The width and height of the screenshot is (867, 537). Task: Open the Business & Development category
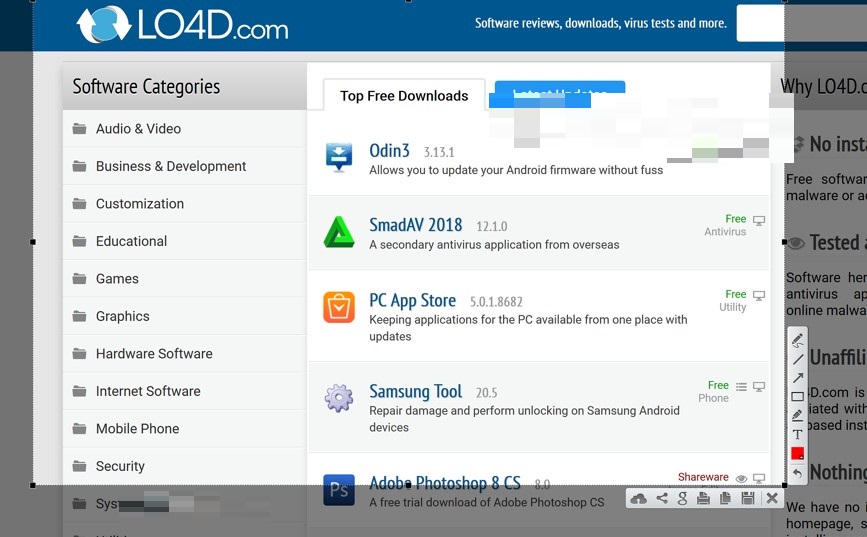click(170, 166)
